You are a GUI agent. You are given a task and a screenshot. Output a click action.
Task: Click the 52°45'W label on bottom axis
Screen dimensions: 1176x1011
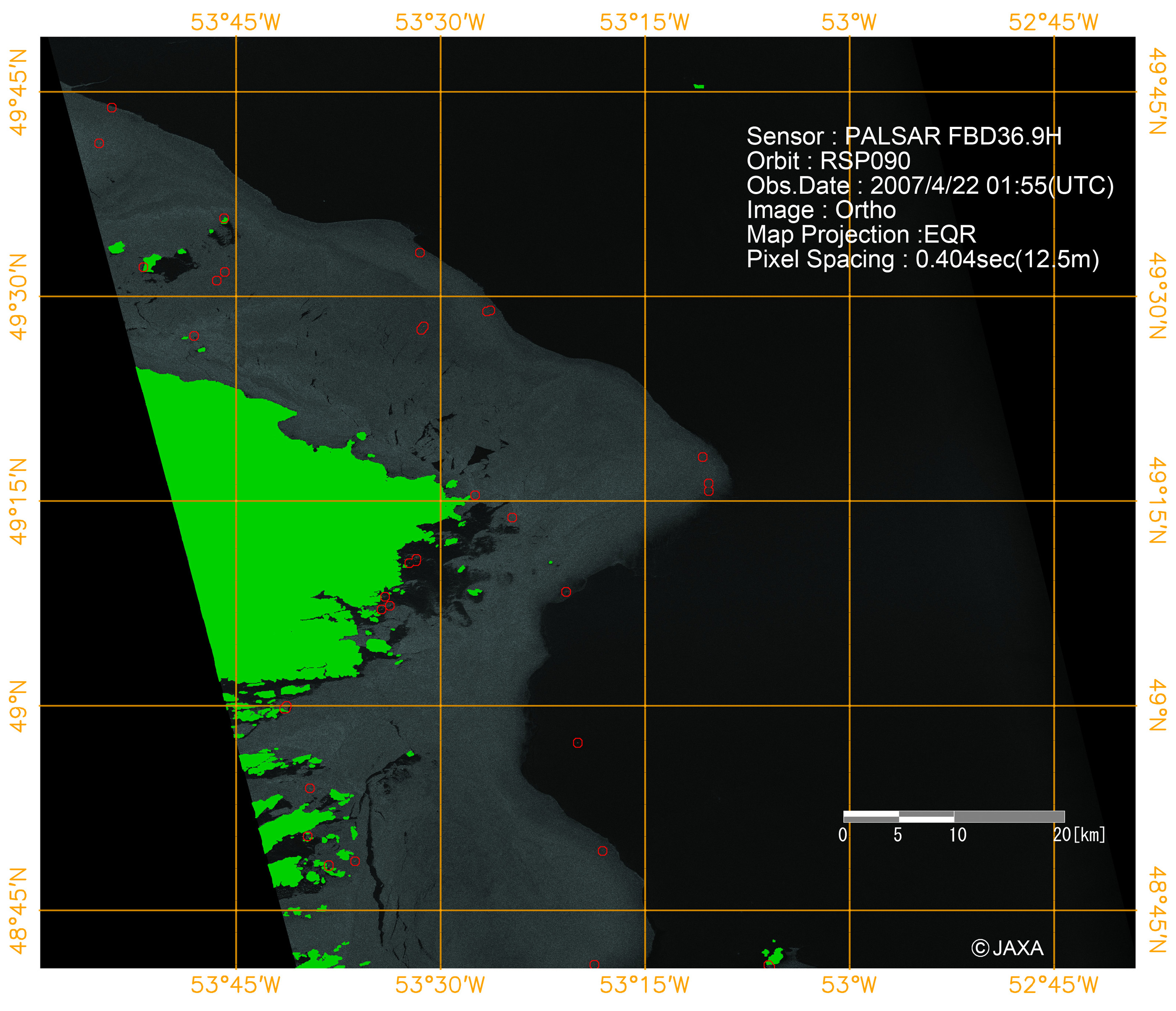click(1053, 984)
